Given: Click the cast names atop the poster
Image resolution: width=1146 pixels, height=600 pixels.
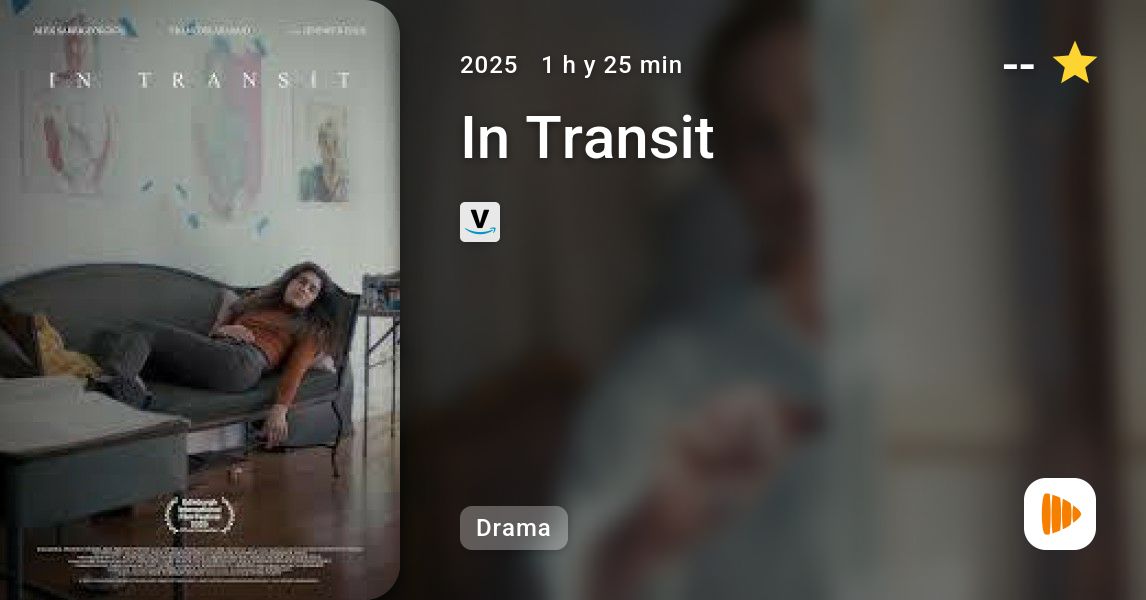Looking at the screenshot, I should [200, 31].
